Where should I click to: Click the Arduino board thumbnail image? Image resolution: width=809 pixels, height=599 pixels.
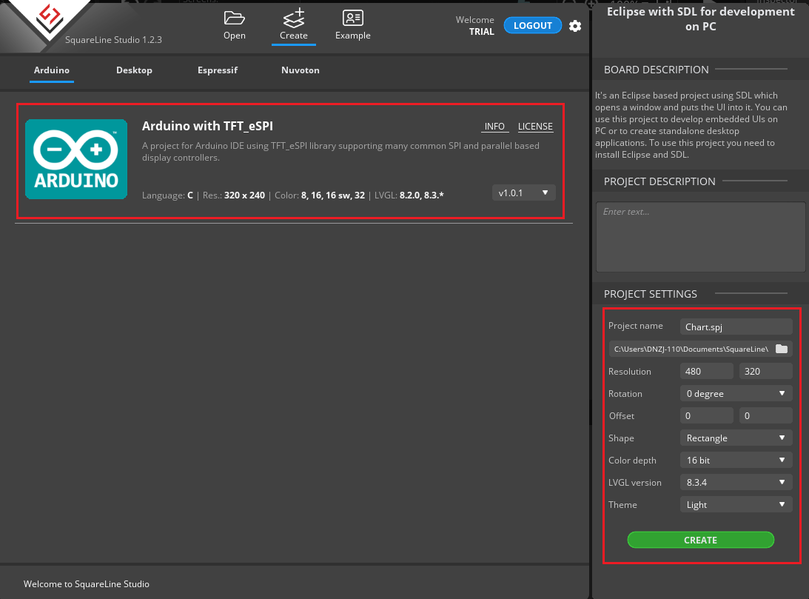[76, 159]
